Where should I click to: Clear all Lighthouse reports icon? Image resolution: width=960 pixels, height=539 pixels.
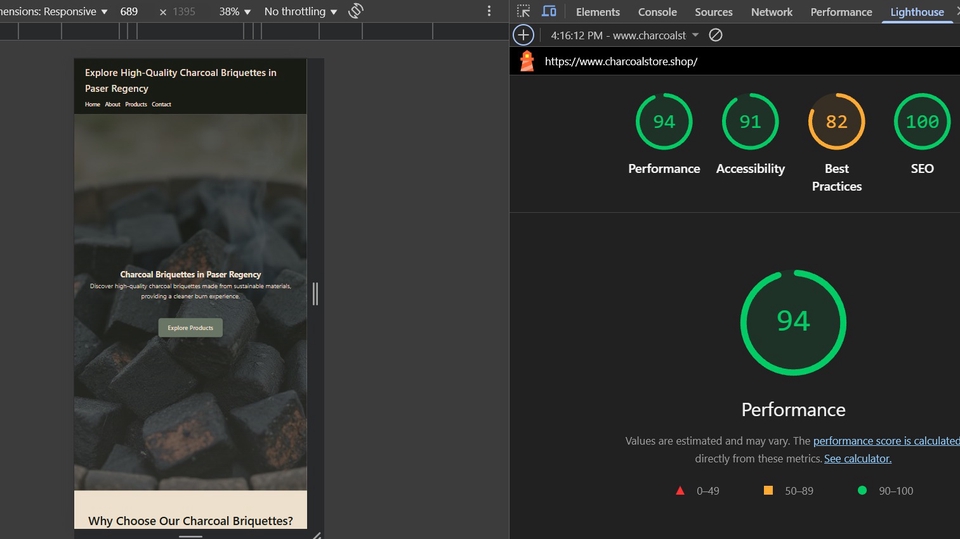(x=715, y=35)
